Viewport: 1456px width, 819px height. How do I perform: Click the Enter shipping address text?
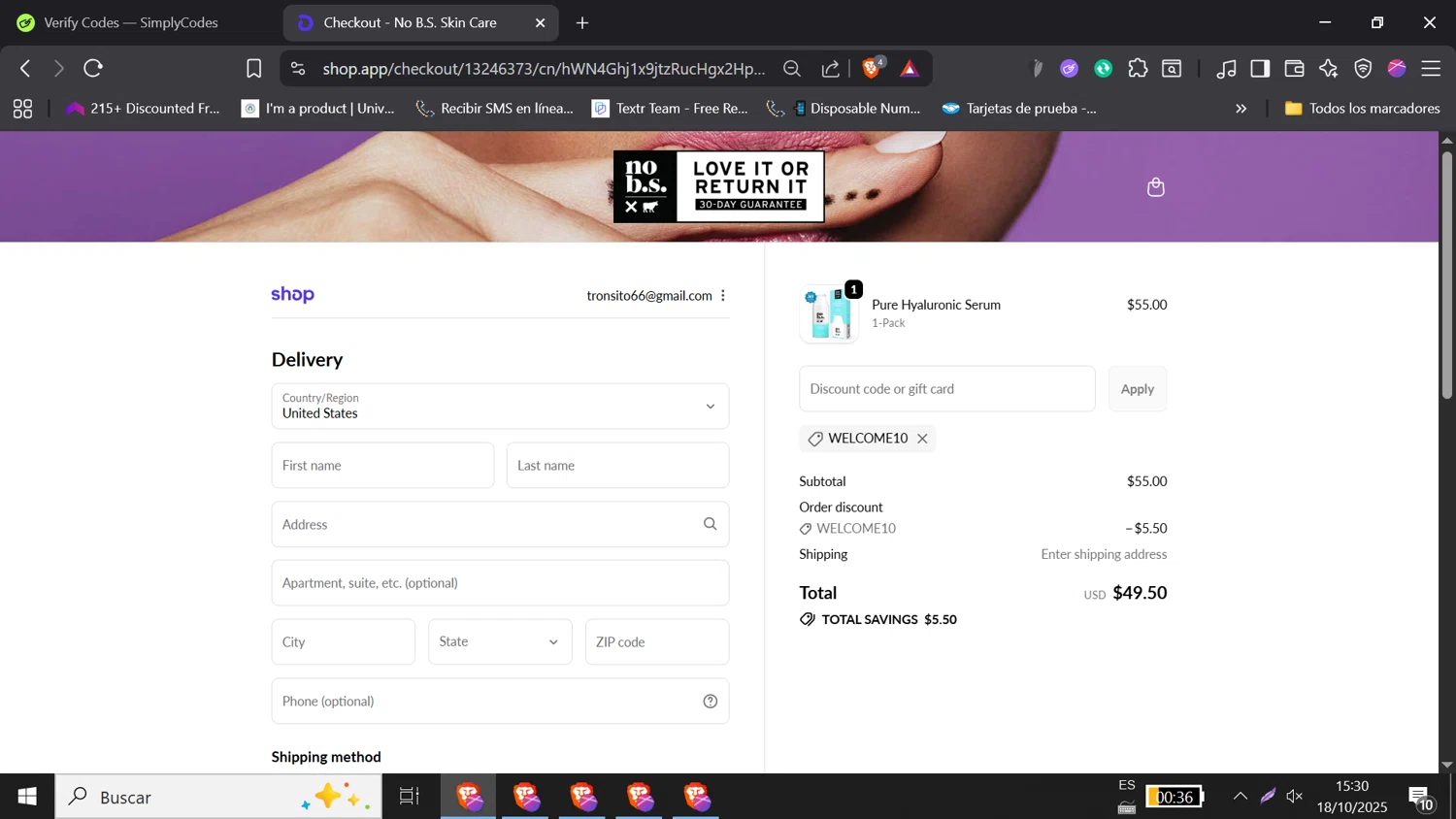pos(1104,554)
